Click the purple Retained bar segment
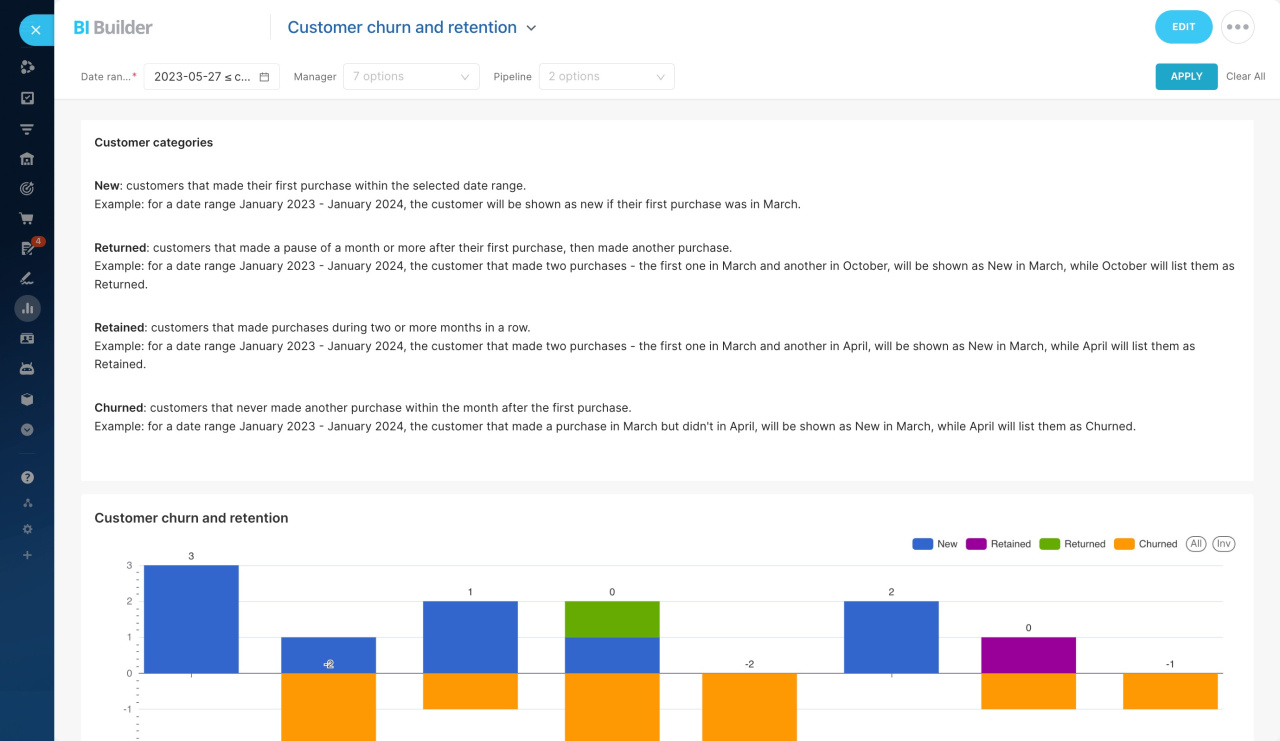The width and height of the screenshot is (1280, 741). [1028, 655]
